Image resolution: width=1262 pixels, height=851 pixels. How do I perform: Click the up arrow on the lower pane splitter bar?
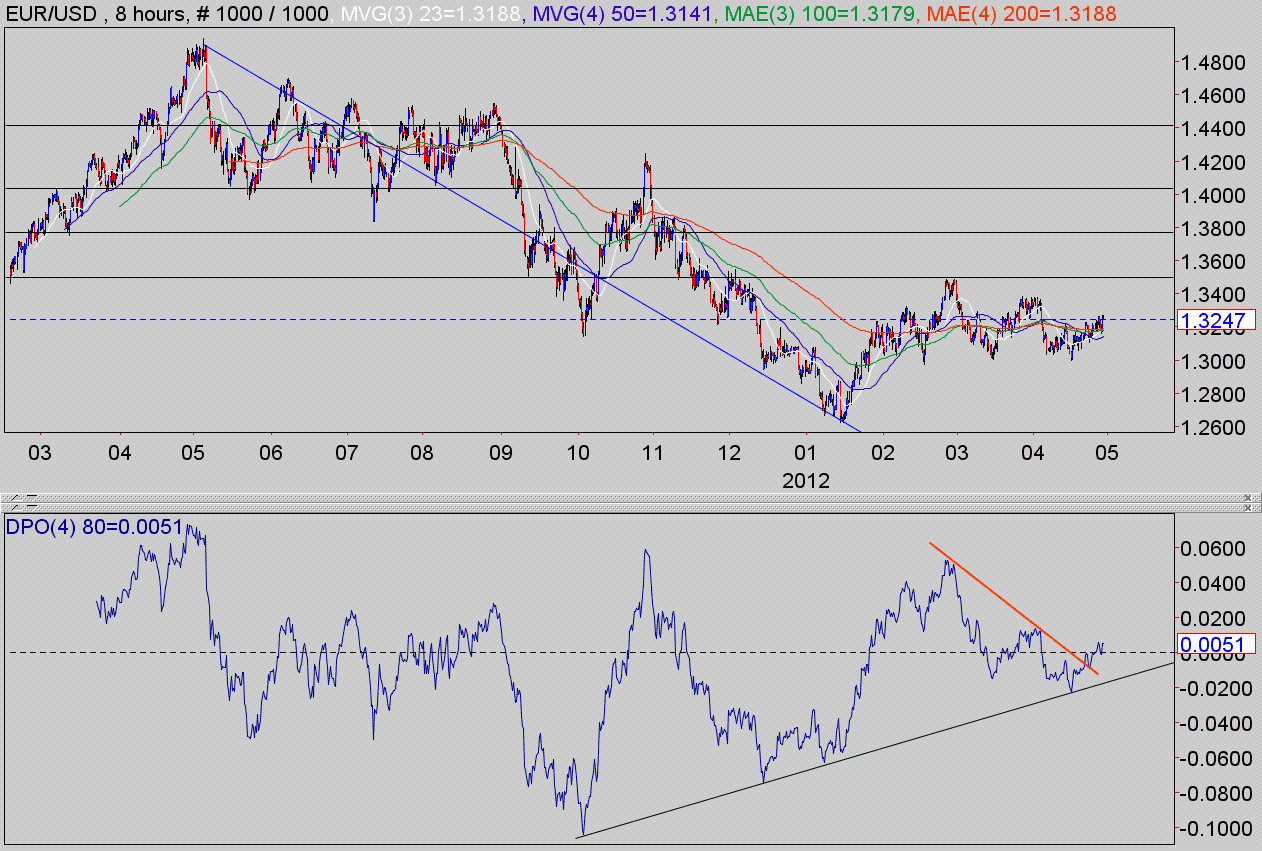[x=17, y=508]
